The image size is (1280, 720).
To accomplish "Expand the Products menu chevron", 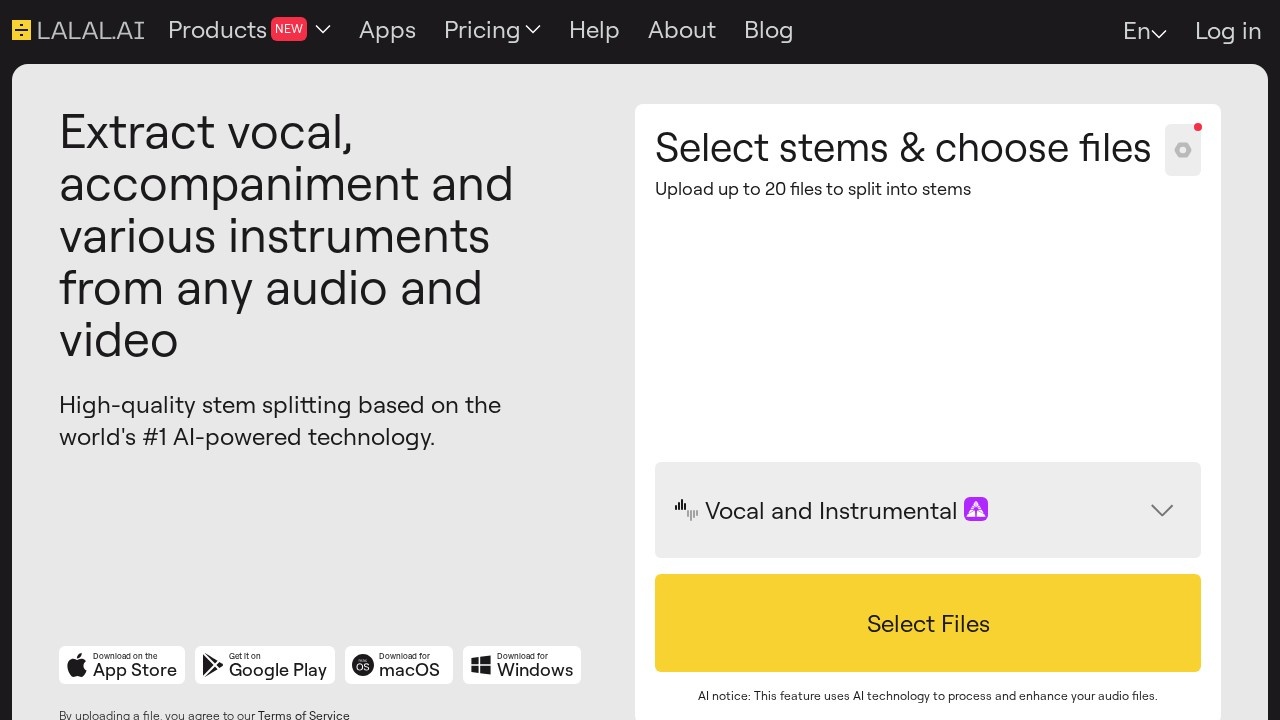I will pos(323,30).
